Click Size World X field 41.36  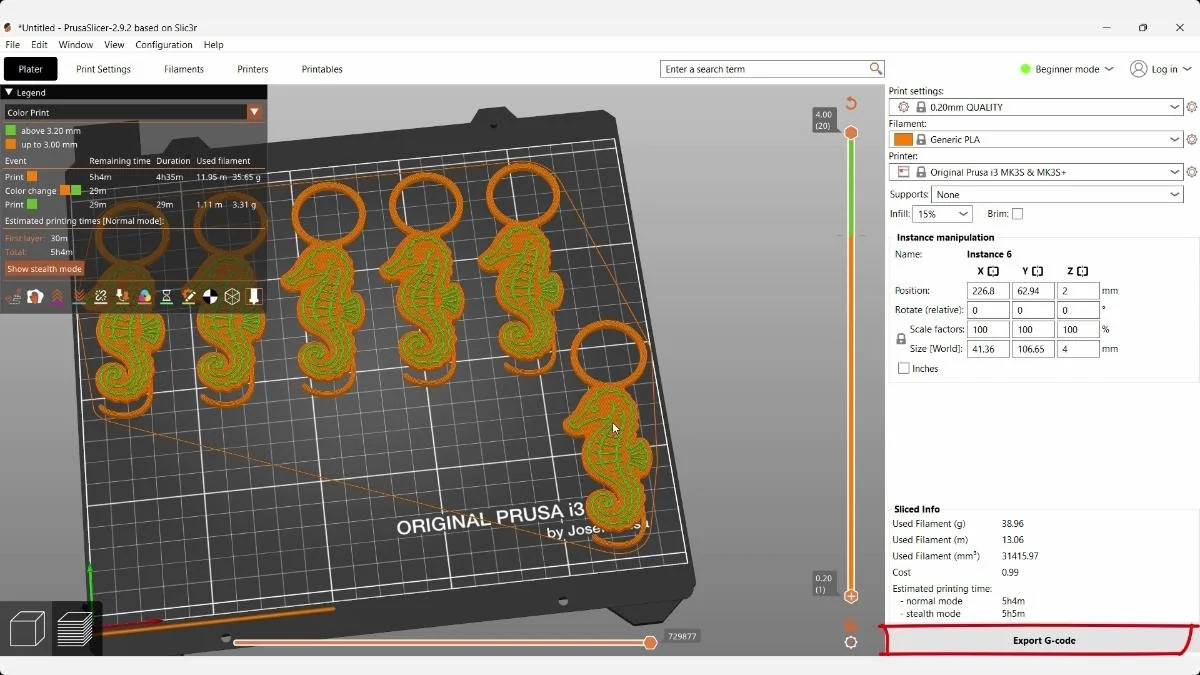[988, 349]
